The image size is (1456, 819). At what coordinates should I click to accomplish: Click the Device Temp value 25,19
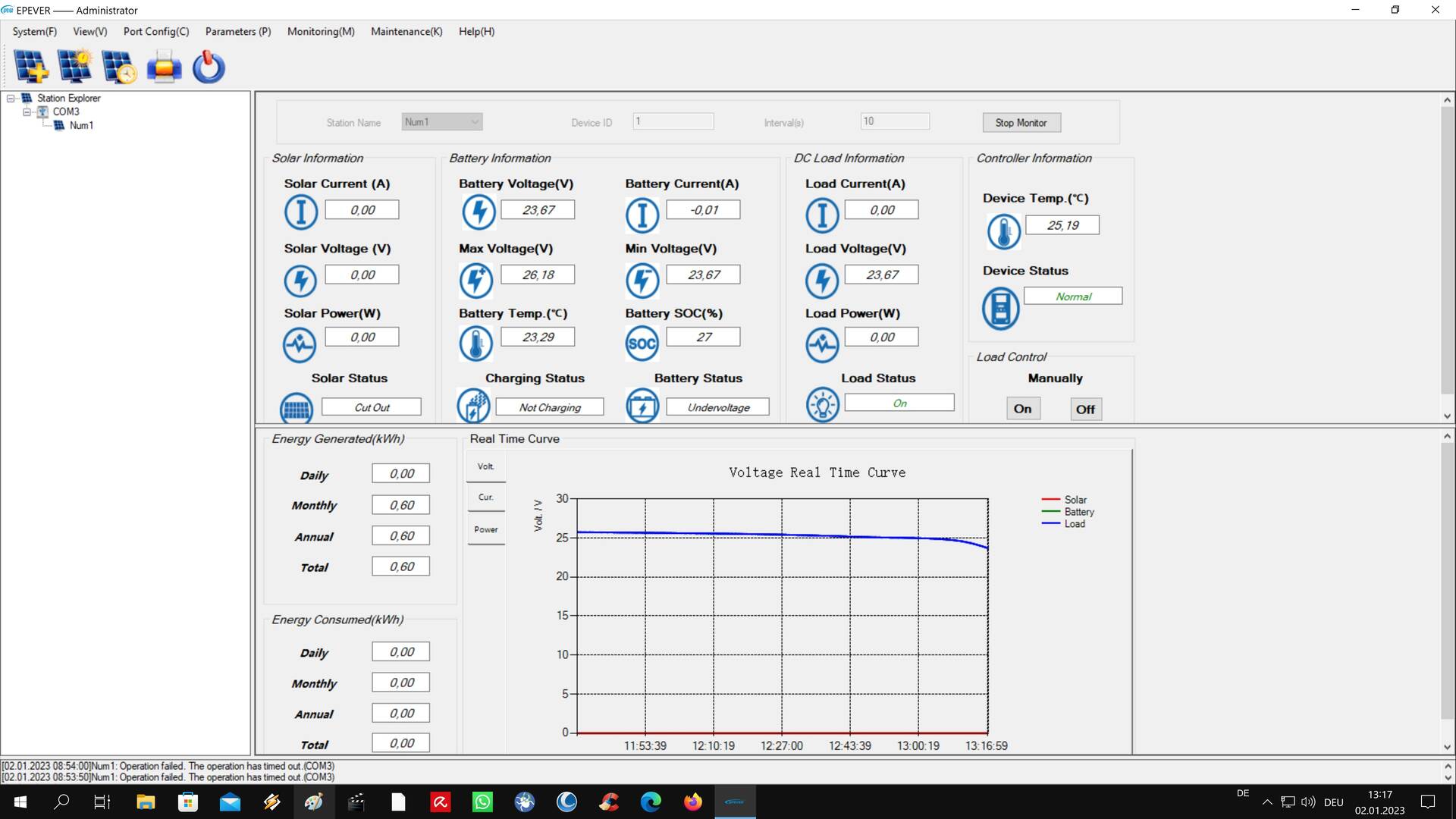tap(1062, 225)
